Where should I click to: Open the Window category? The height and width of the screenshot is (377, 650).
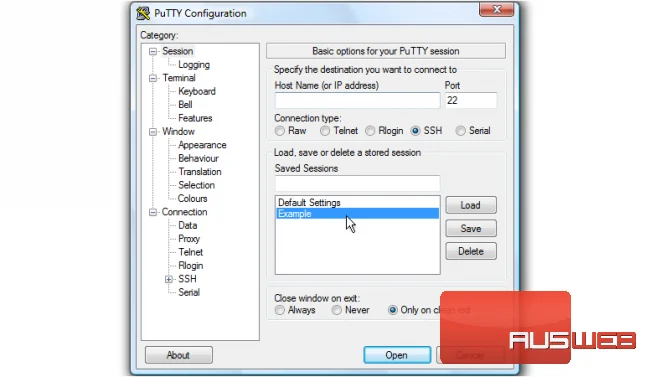click(x=178, y=131)
